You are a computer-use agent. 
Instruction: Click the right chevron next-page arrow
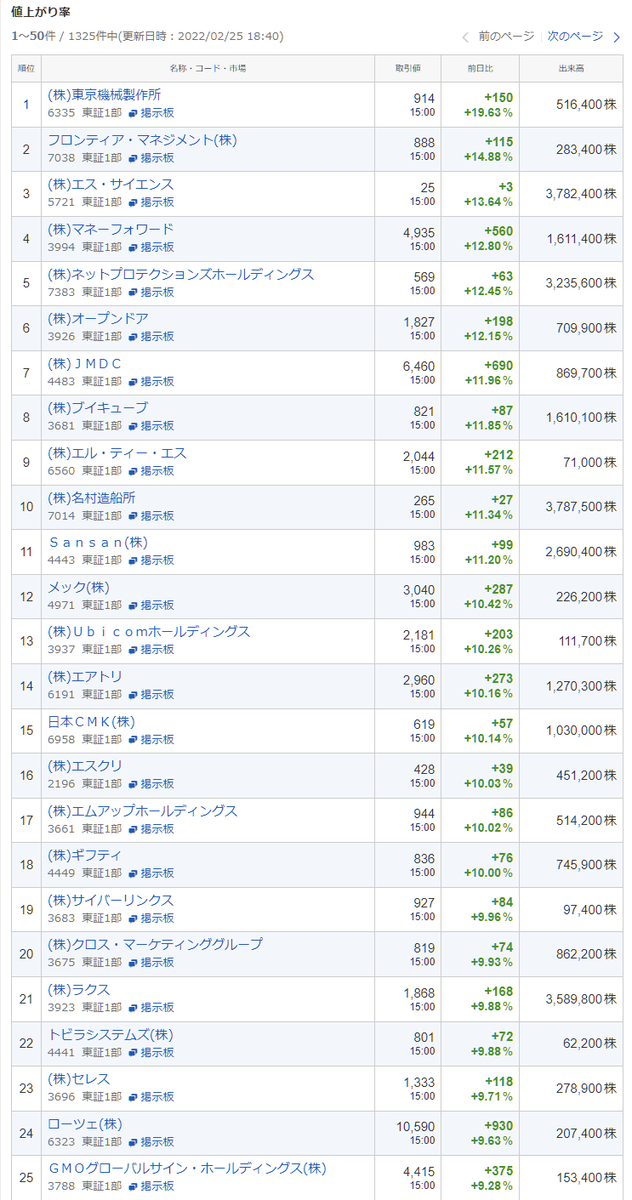(x=616, y=37)
